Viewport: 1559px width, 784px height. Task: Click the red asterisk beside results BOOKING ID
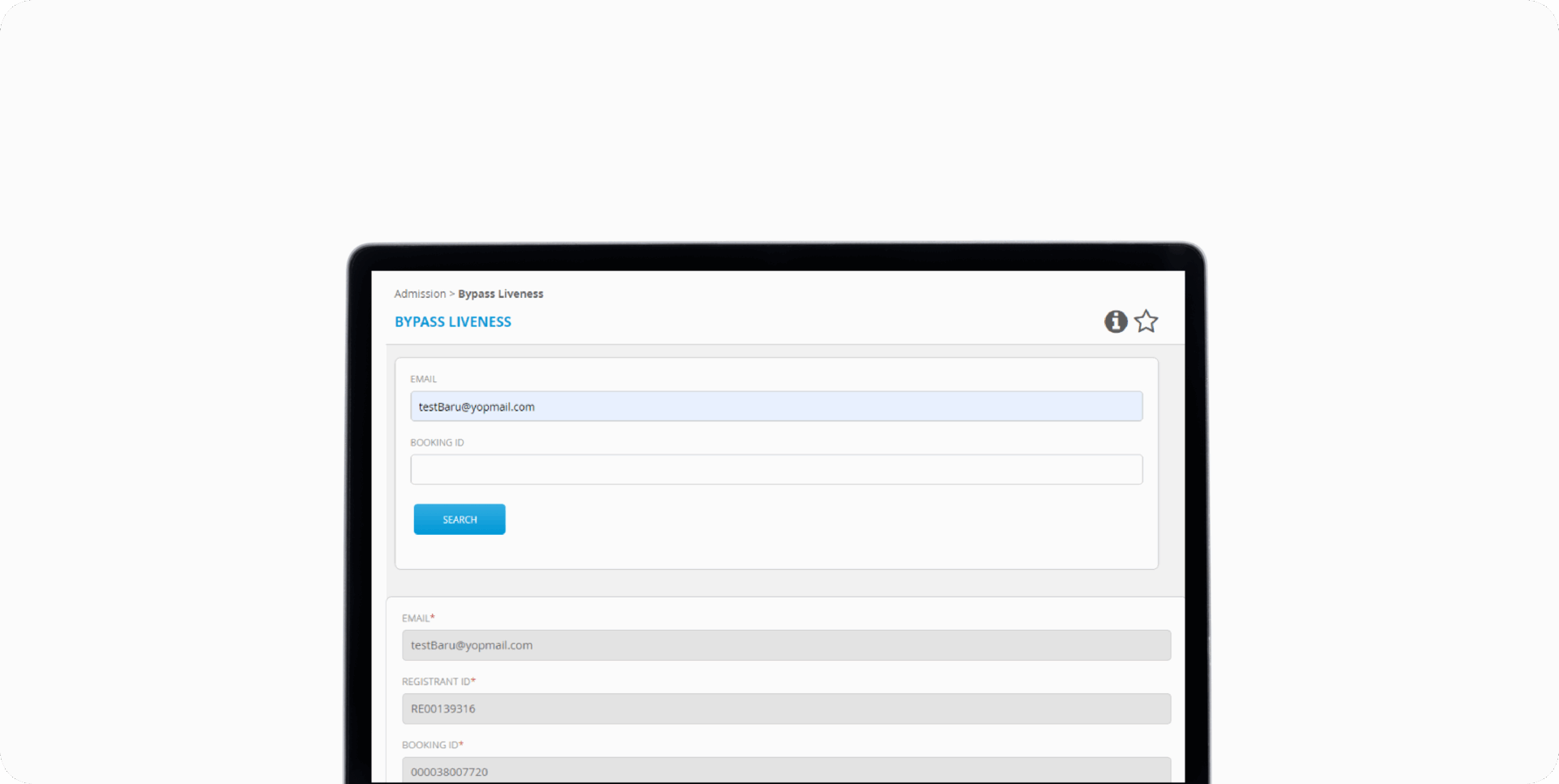[x=461, y=744]
